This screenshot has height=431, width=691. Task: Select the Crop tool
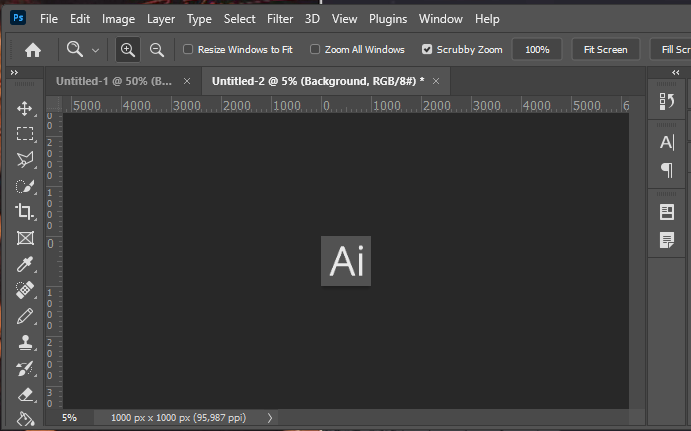coord(25,212)
